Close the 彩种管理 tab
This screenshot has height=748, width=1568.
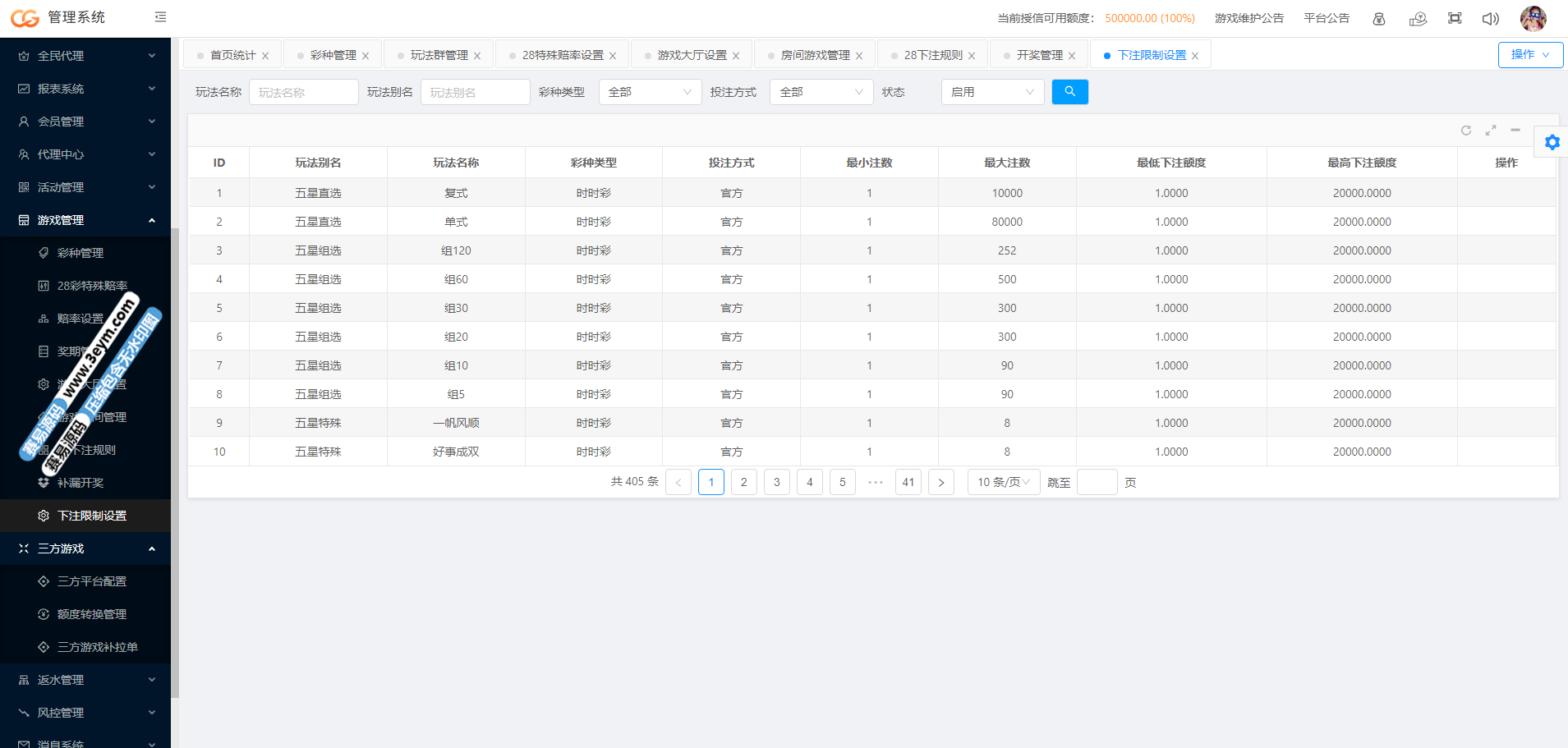tap(366, 56)
